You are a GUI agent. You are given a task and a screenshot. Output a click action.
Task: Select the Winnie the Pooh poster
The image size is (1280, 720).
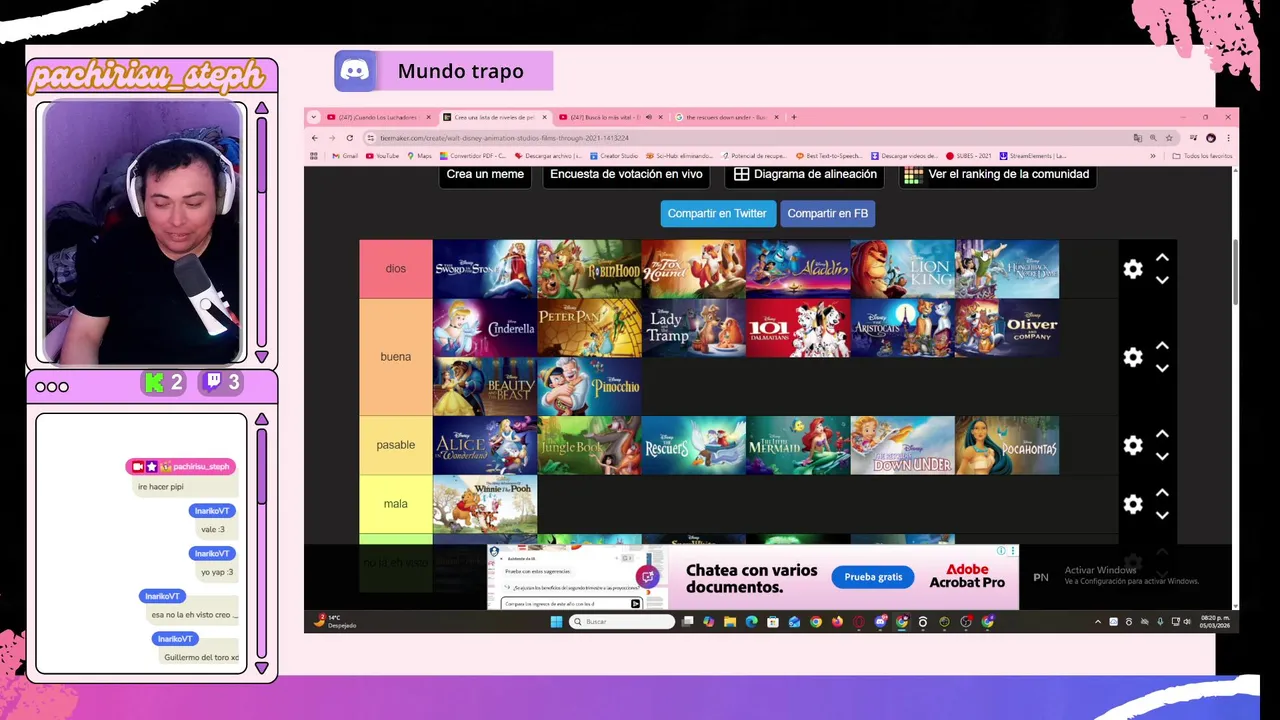(485, 504)
